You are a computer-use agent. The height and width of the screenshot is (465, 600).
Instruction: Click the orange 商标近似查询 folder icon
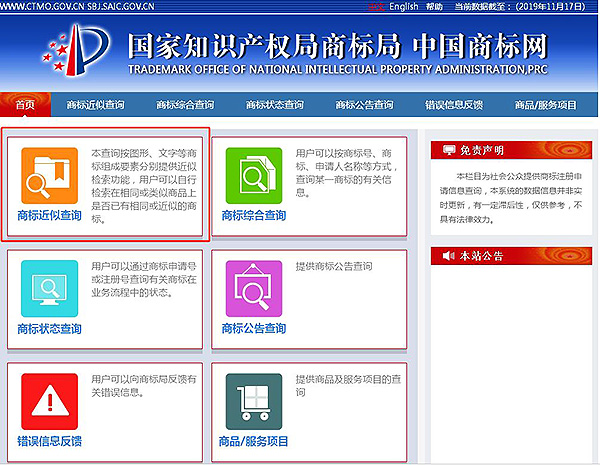tap(49, 175)
